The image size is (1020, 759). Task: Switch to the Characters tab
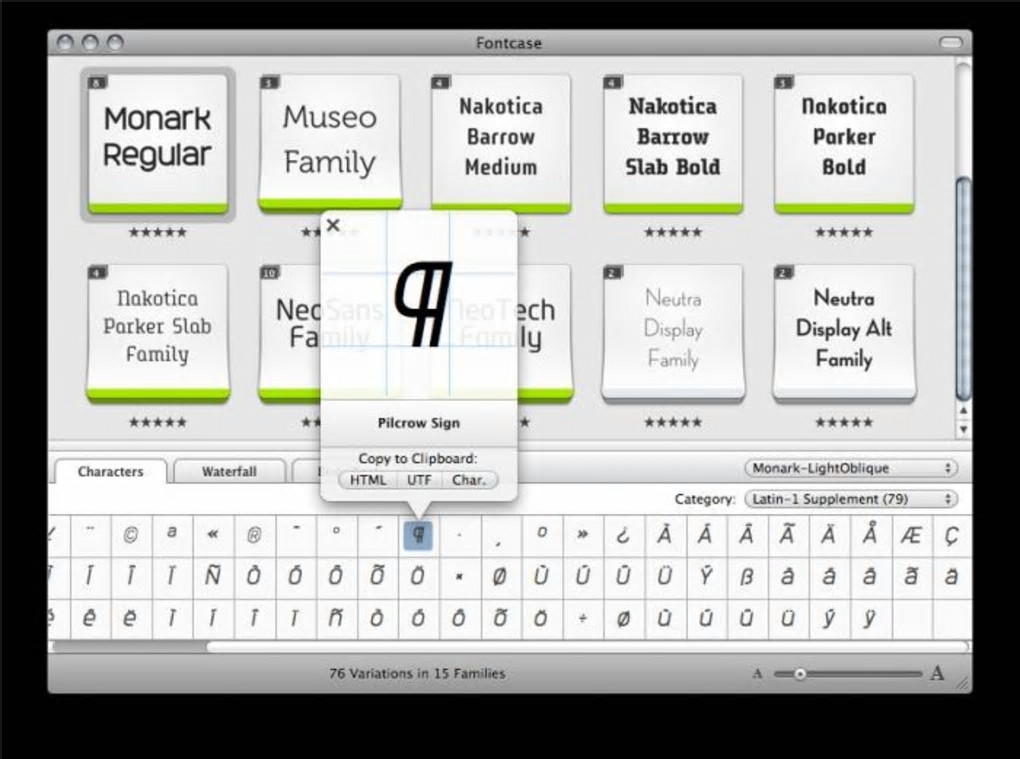[110, 472]
